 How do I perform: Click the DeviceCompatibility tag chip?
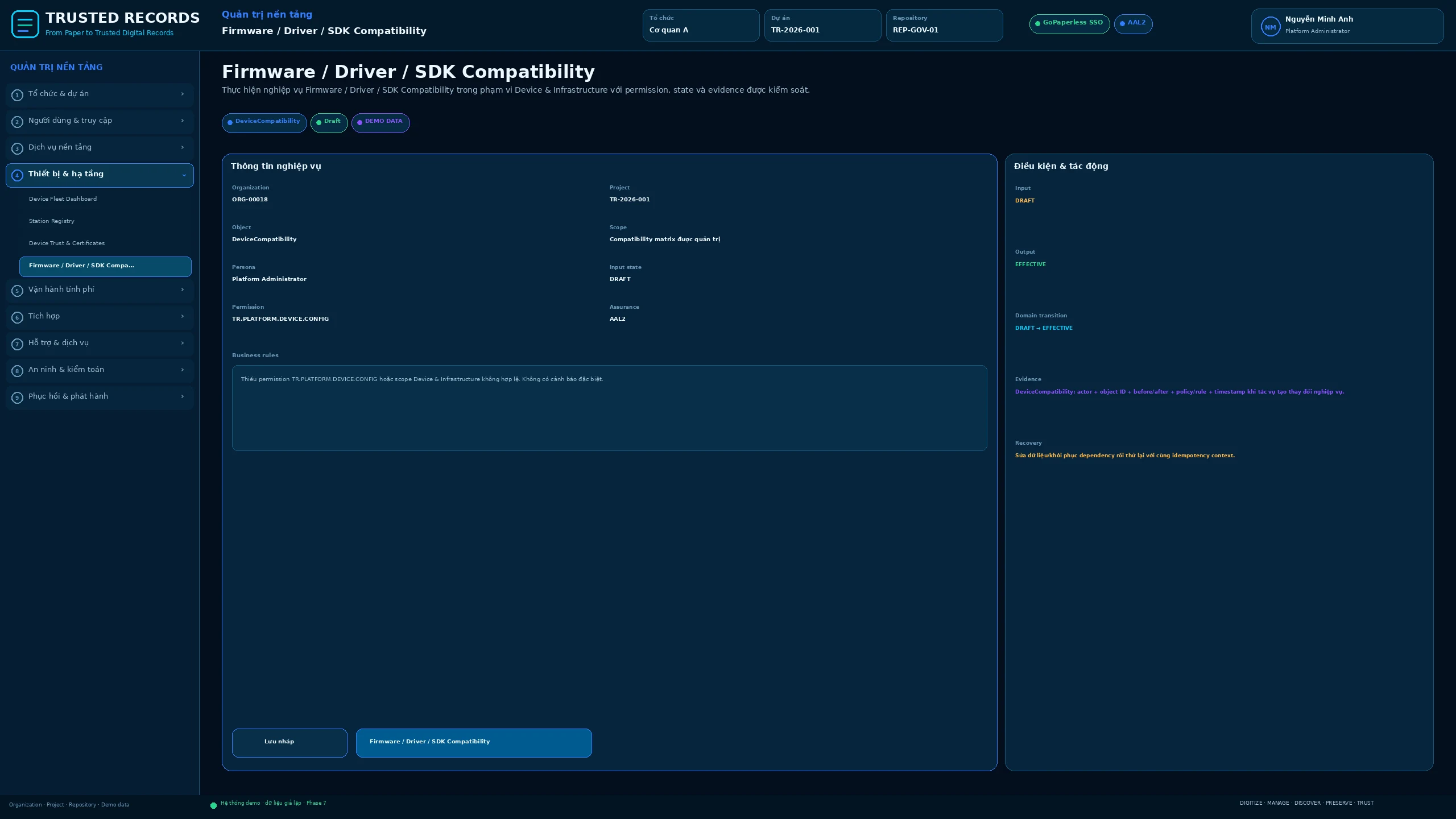264,123
